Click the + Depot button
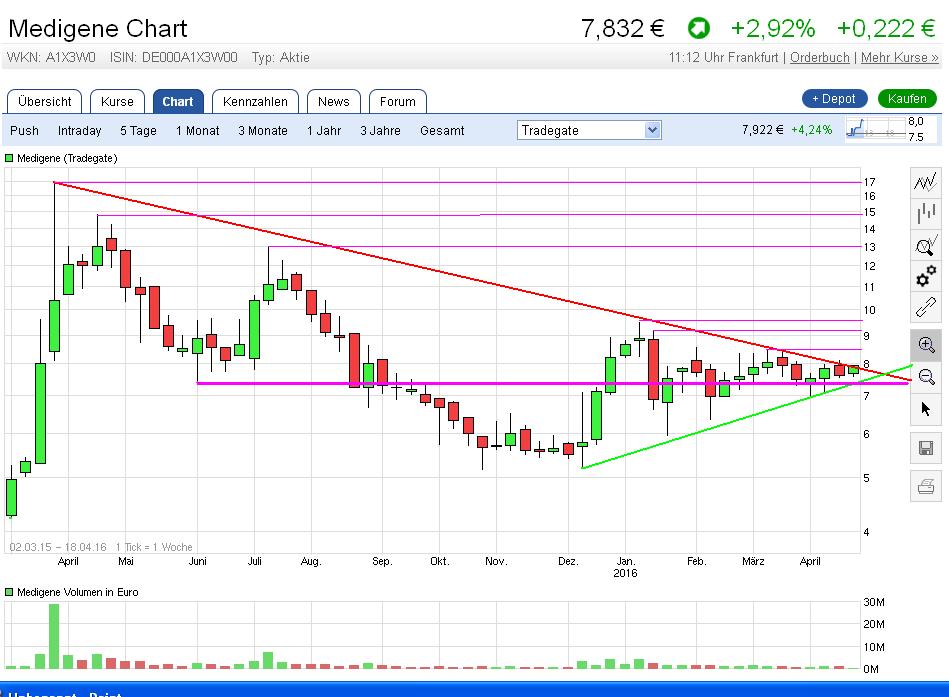Screen dimensions: 949x697 point(834,98)
